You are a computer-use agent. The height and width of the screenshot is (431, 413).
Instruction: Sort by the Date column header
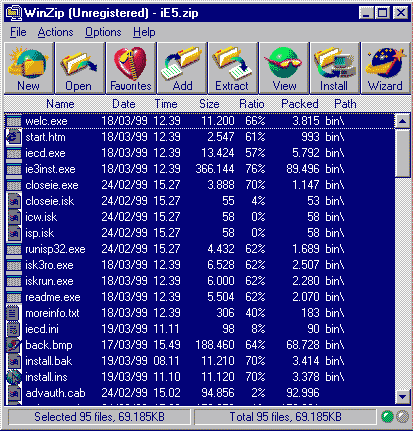coord(124,104)
